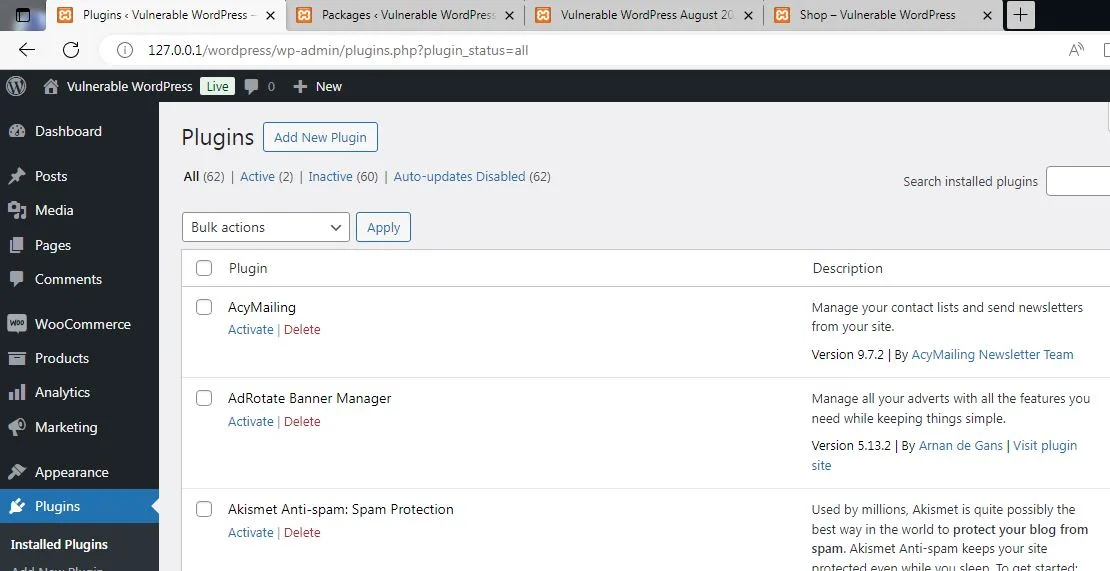The width and height of the screenshot is (1110, 571).
Task: Click the plus icon next to New
Action: (300, 86)
